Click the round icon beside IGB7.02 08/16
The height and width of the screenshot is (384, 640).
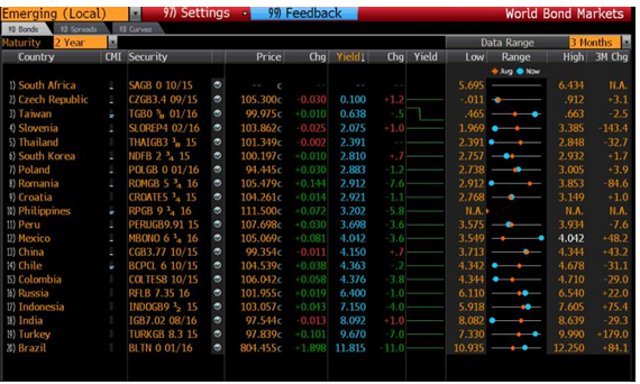(217, 320)
